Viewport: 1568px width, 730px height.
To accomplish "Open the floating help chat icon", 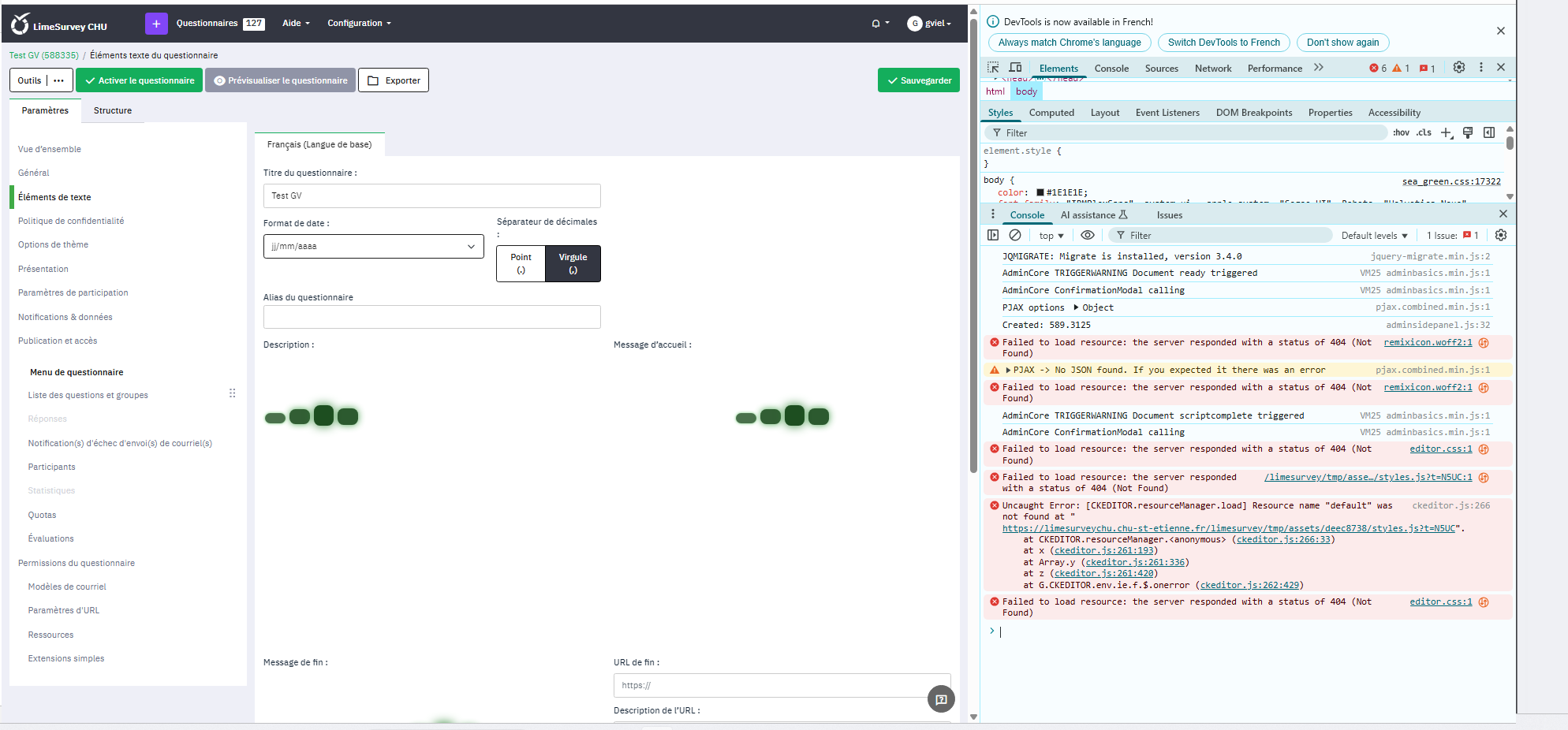I will (x=941, y=699).
